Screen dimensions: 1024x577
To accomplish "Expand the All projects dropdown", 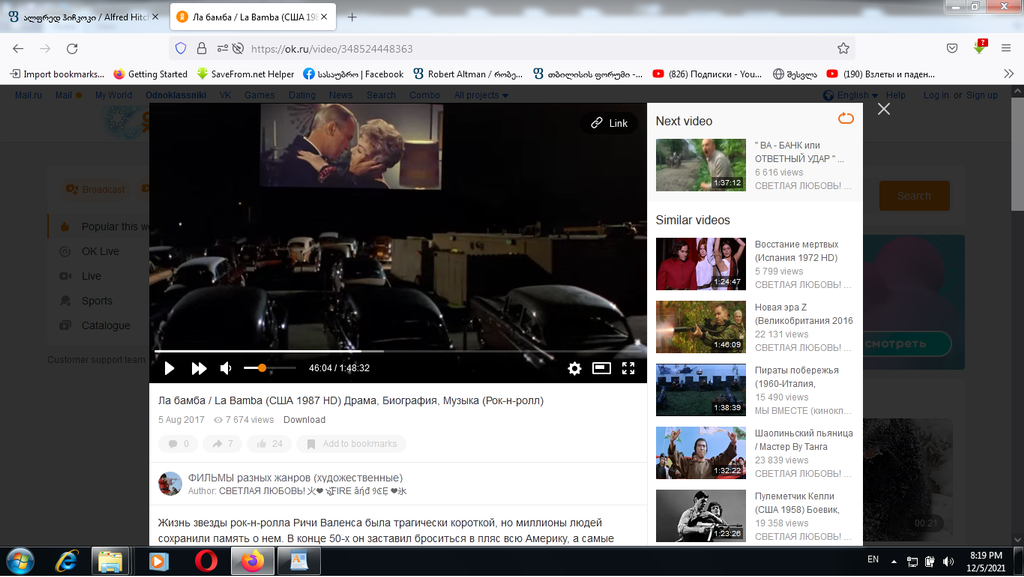I will click(481, 95).
